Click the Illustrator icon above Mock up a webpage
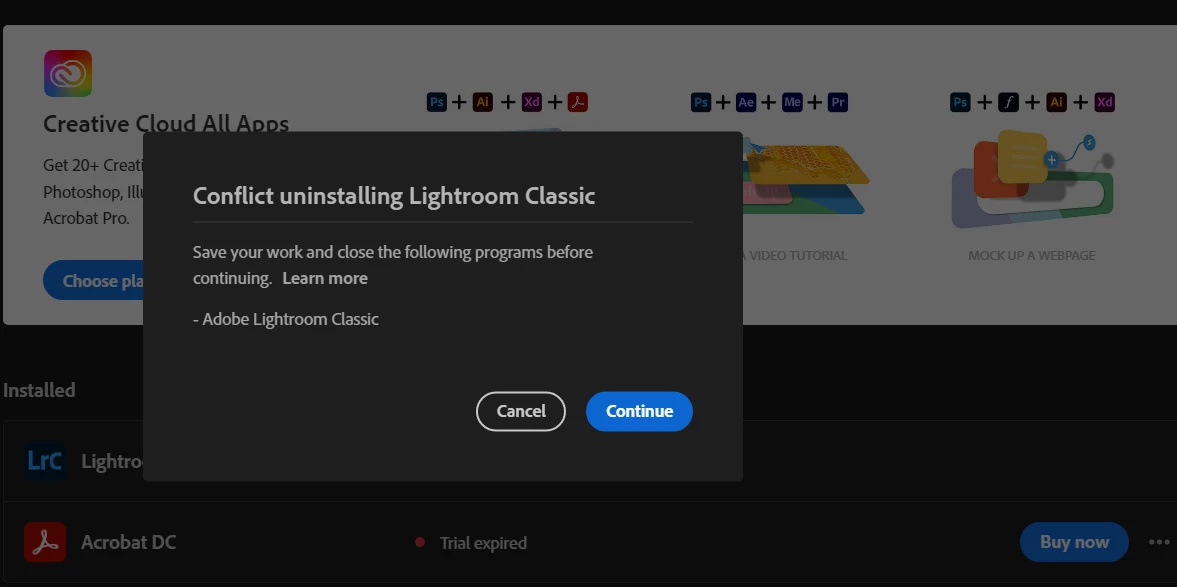The image size is (1177, 587). [x=1056, y=102]
